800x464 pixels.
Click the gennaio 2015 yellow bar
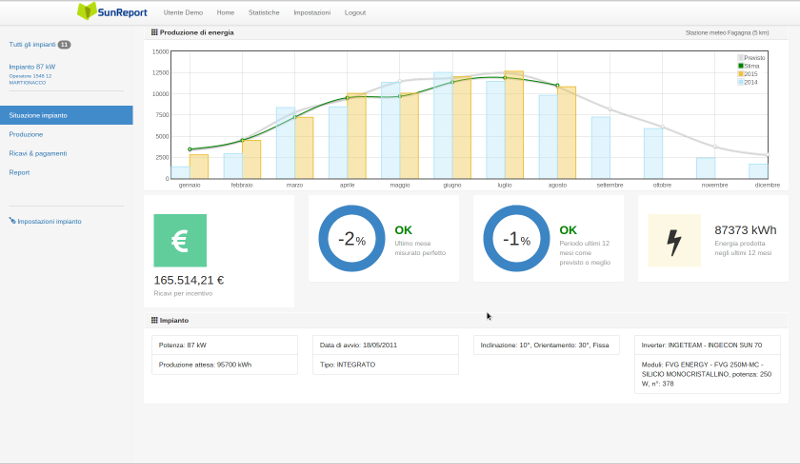[x=199, y=166]
